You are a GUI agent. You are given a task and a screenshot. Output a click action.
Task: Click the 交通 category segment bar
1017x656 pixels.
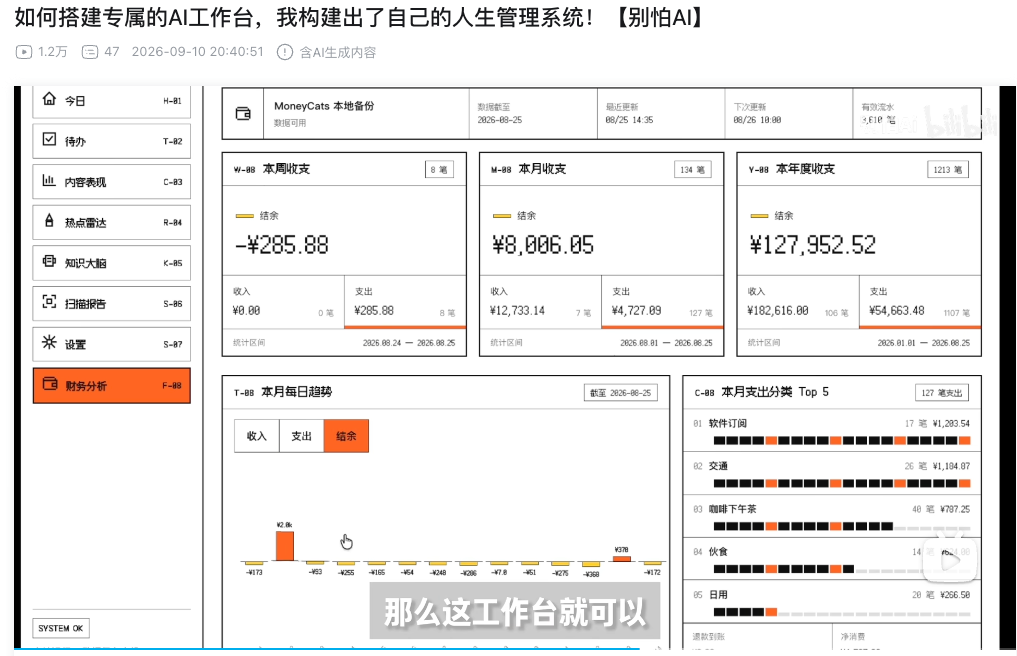coord(842,483)
